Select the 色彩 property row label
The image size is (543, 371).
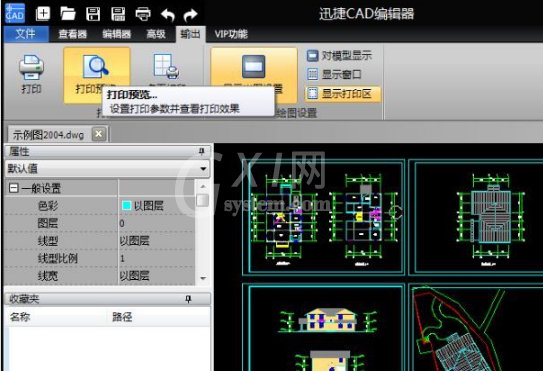click(48, 206)
